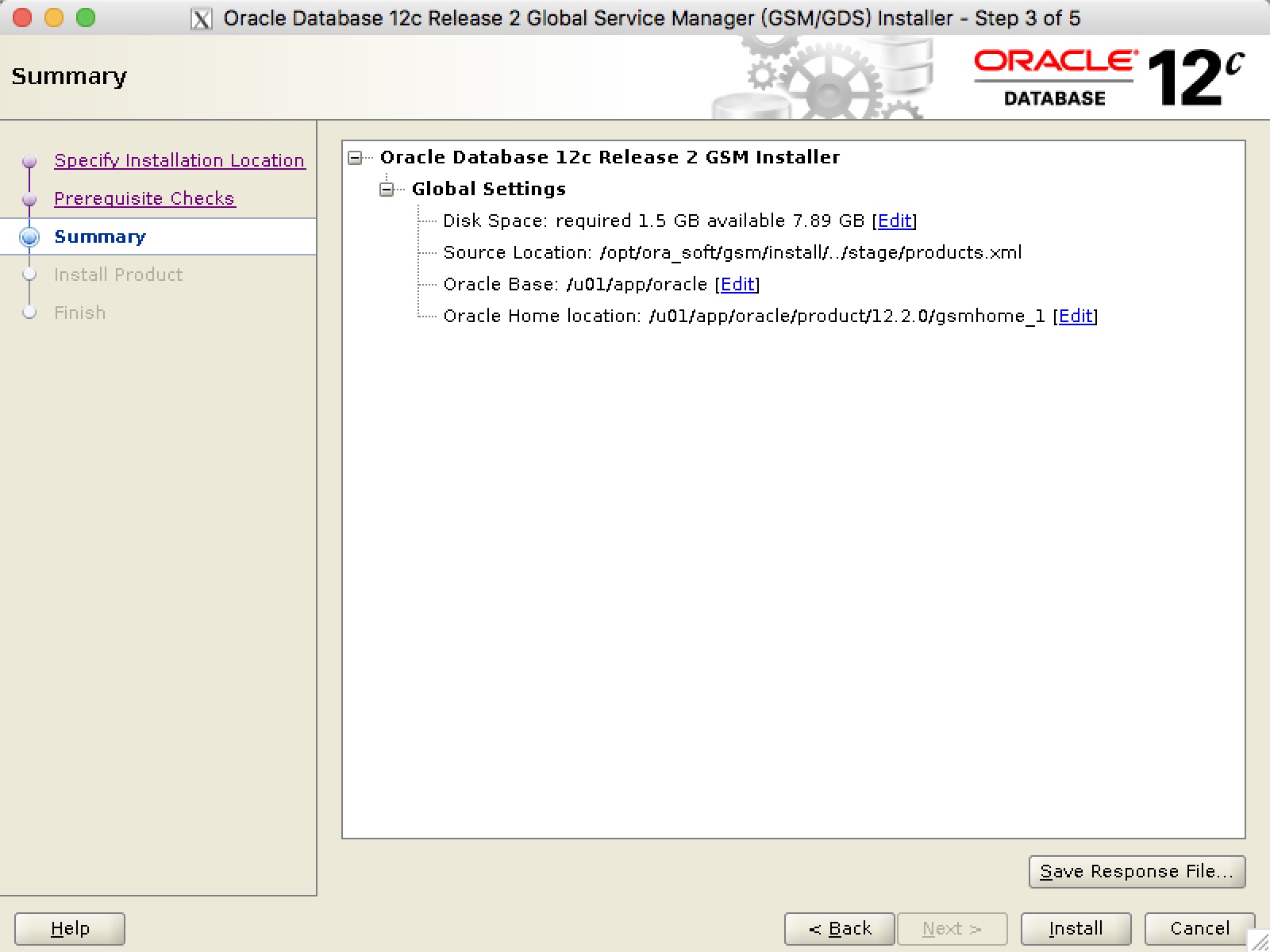Viewport: 1270px width, 952px height.
Task: Click the Install button
Action: click(1076, 928)
